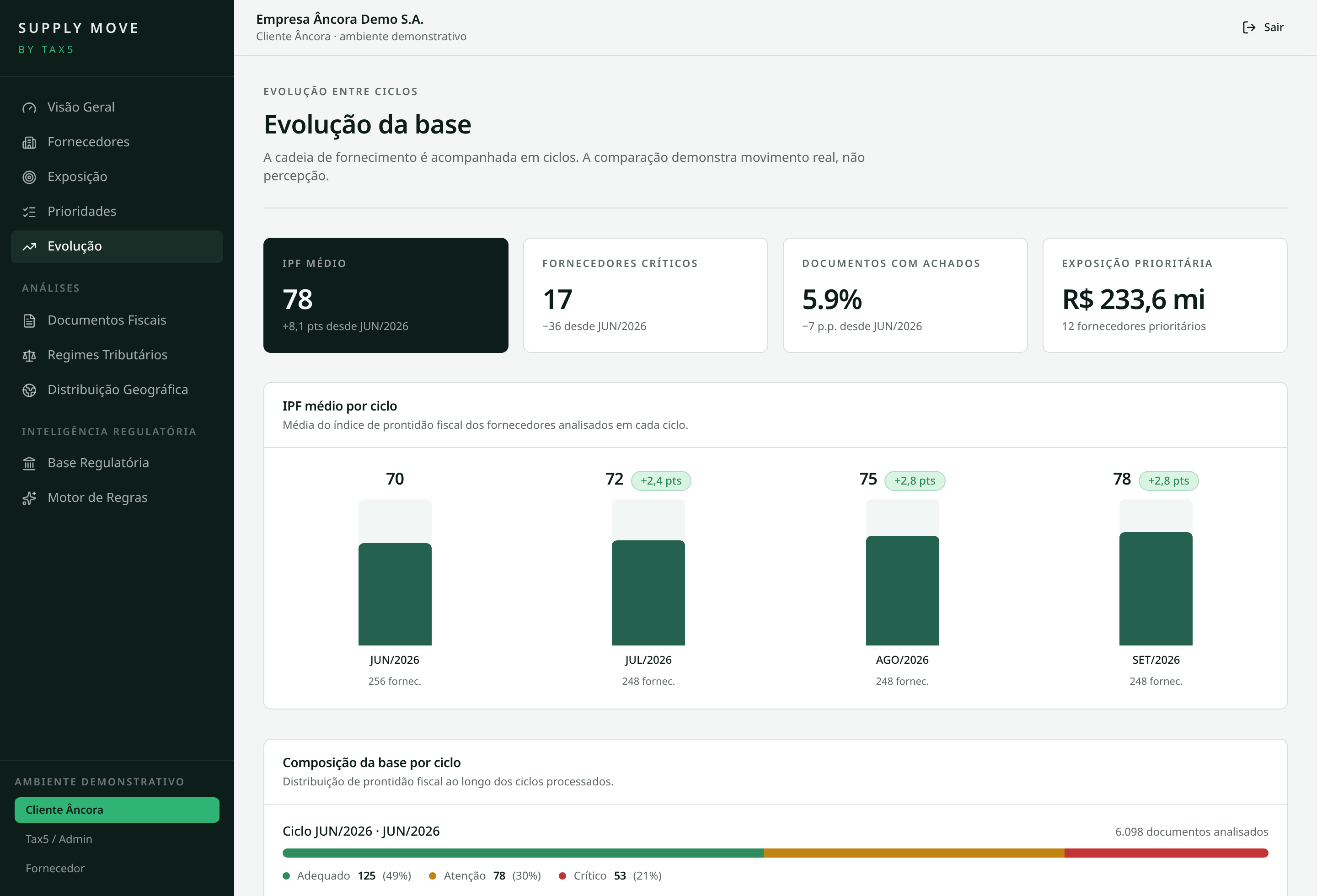Click the Evolução trend-up icon
This screenshot has height=896, width=1317.
pyautogui.click(x=29, y=246)
